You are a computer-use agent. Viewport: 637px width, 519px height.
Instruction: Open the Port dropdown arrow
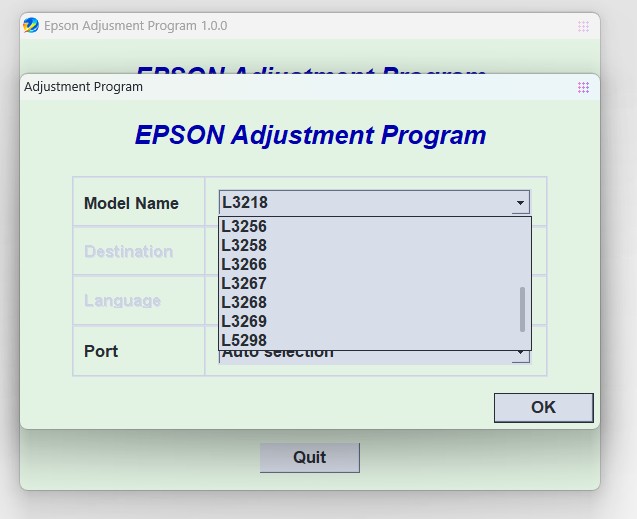pyautogui.click(x=520, y=355)
